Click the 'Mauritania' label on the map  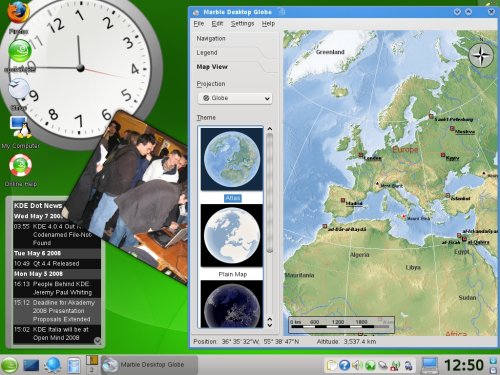tap(299, 275)
